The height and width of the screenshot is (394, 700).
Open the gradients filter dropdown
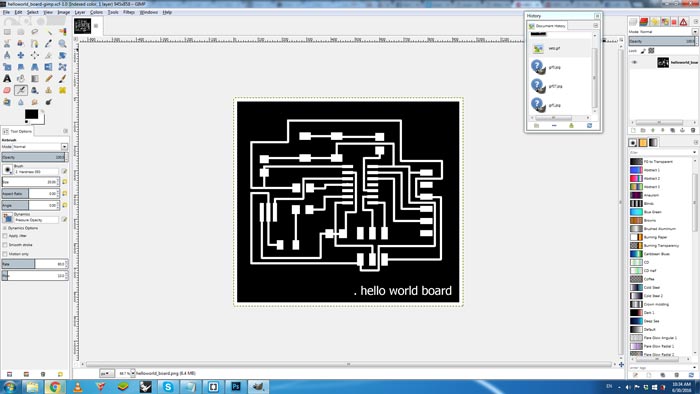(695, 153)
